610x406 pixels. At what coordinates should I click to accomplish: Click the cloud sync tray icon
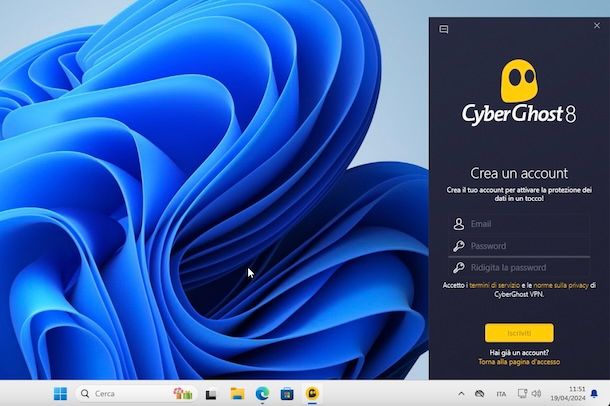479,394
